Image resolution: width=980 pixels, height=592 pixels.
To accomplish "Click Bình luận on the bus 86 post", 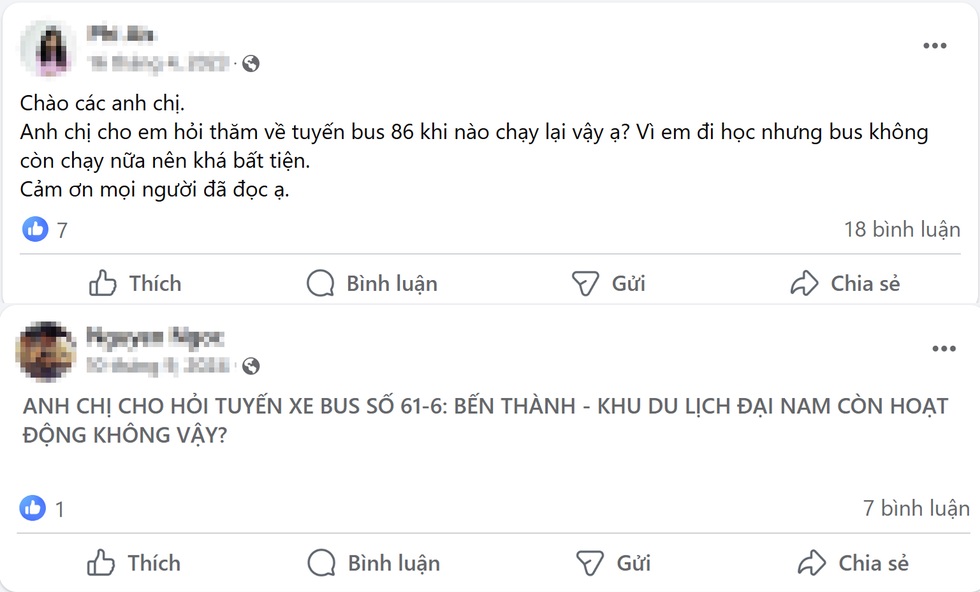I will pyautogui.click(x=372, y=284).
